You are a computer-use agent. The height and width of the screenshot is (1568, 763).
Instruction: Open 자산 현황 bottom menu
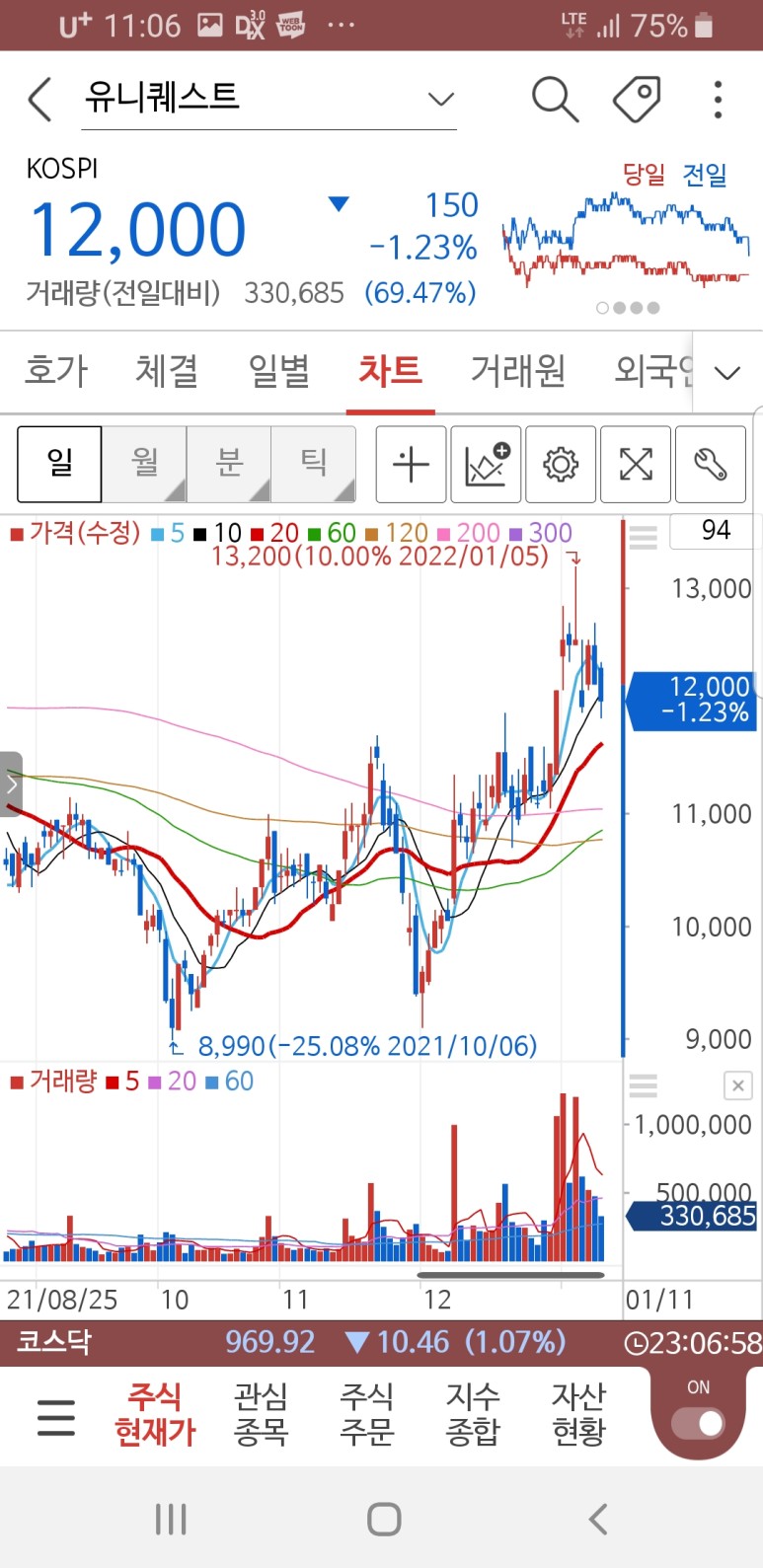tap(578, 1414)
